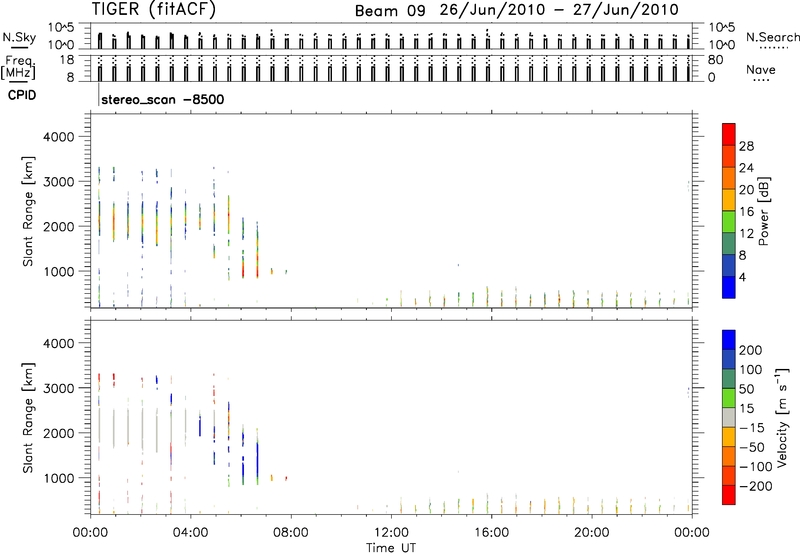This screenshot has width=800, height=554.
Task: Click the Velocity [m s-1] colorbar title
Action: click(x=782, y=418)
